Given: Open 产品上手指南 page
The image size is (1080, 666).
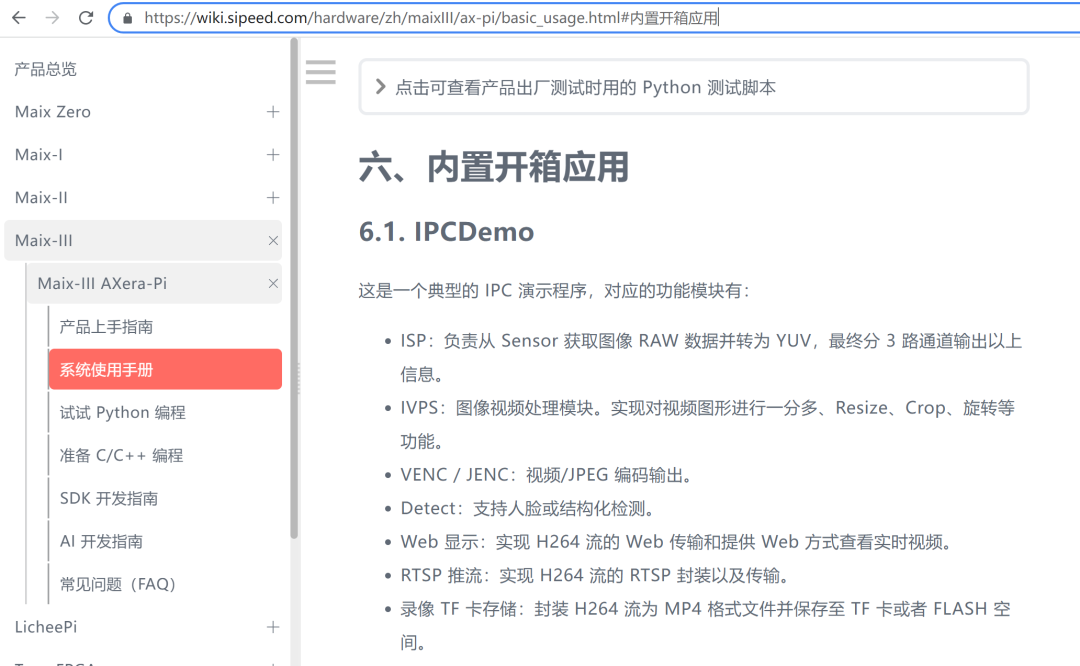Looking at the screenshot, I should (x=106, y=326).
